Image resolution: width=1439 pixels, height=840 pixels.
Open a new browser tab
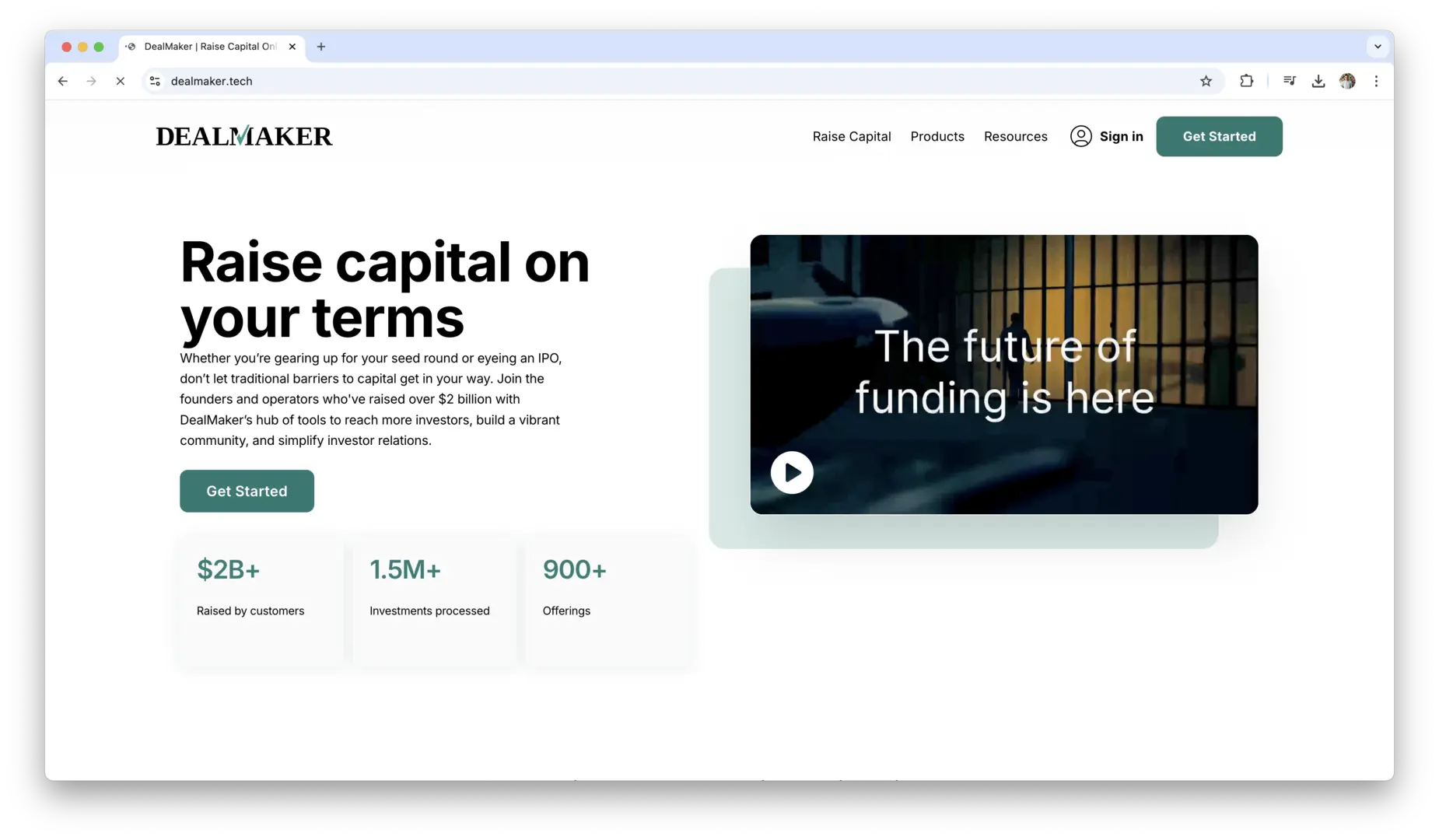pos(321,47)
